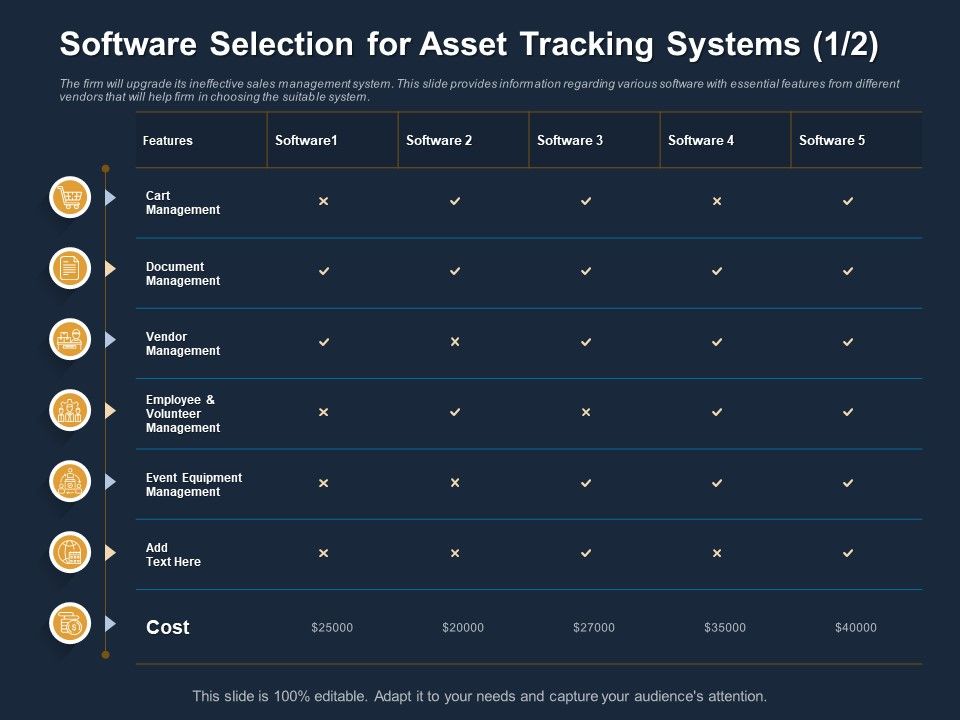The width and height of the screenshot is (960, 720).
Task: Click the $25000 cost value
Action: click(332, 628)
